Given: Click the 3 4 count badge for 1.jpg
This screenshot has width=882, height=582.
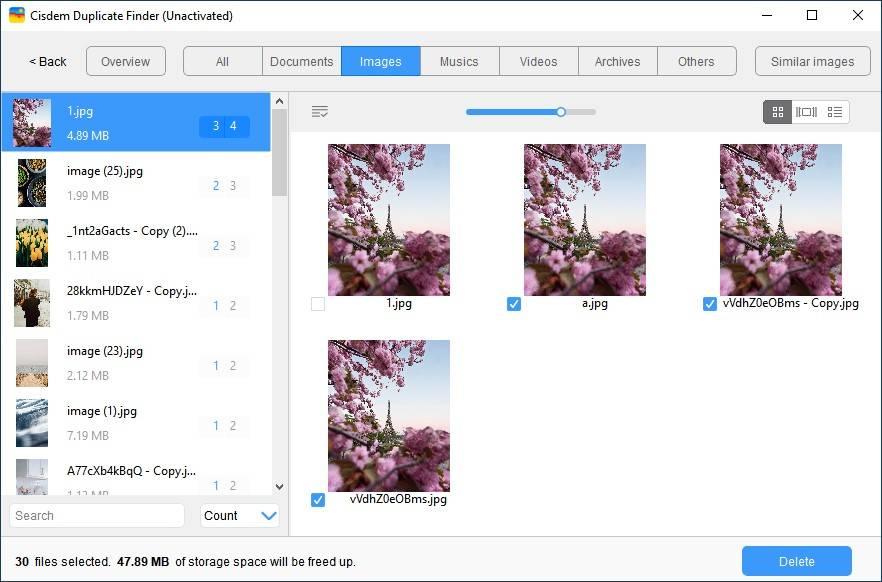Looking at the screenshot, I should click(224, 127).
